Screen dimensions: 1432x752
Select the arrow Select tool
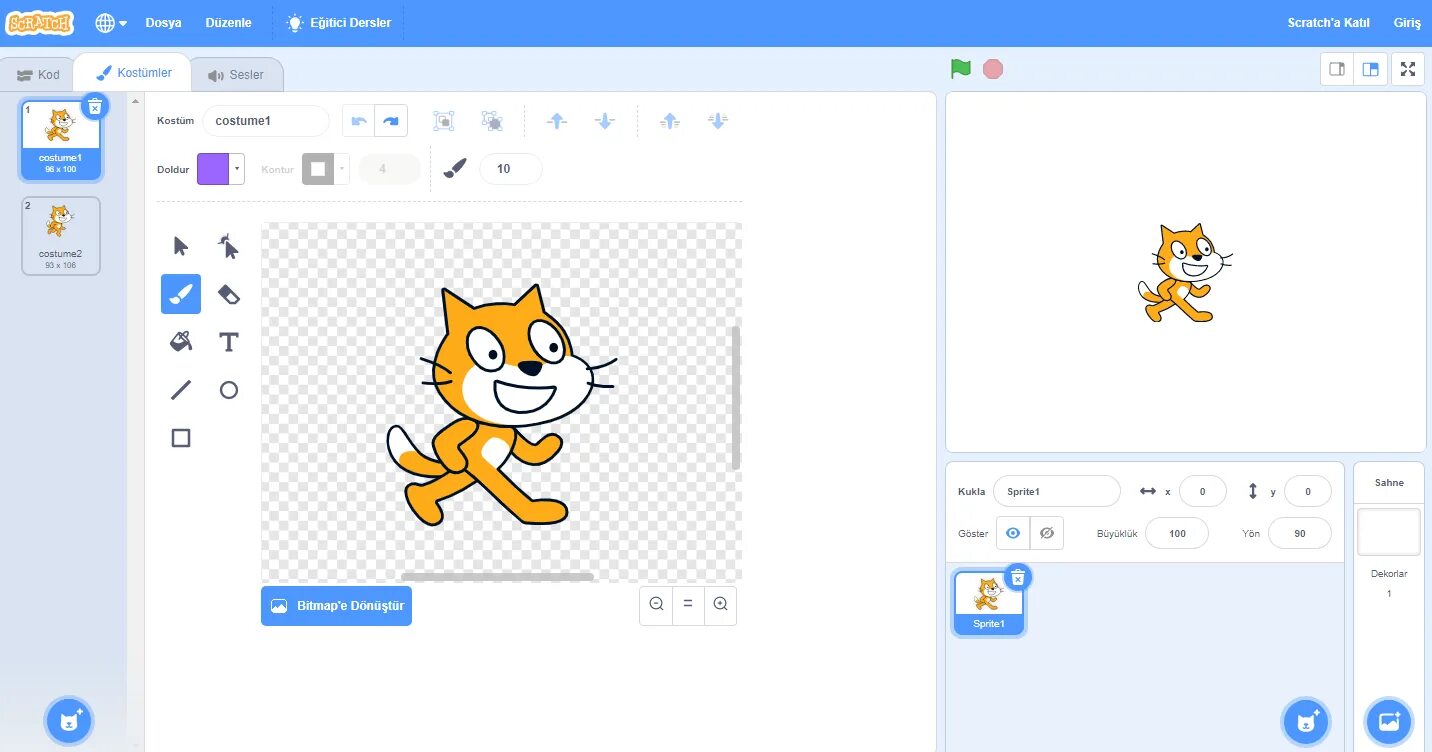click(x=181, y=246)
